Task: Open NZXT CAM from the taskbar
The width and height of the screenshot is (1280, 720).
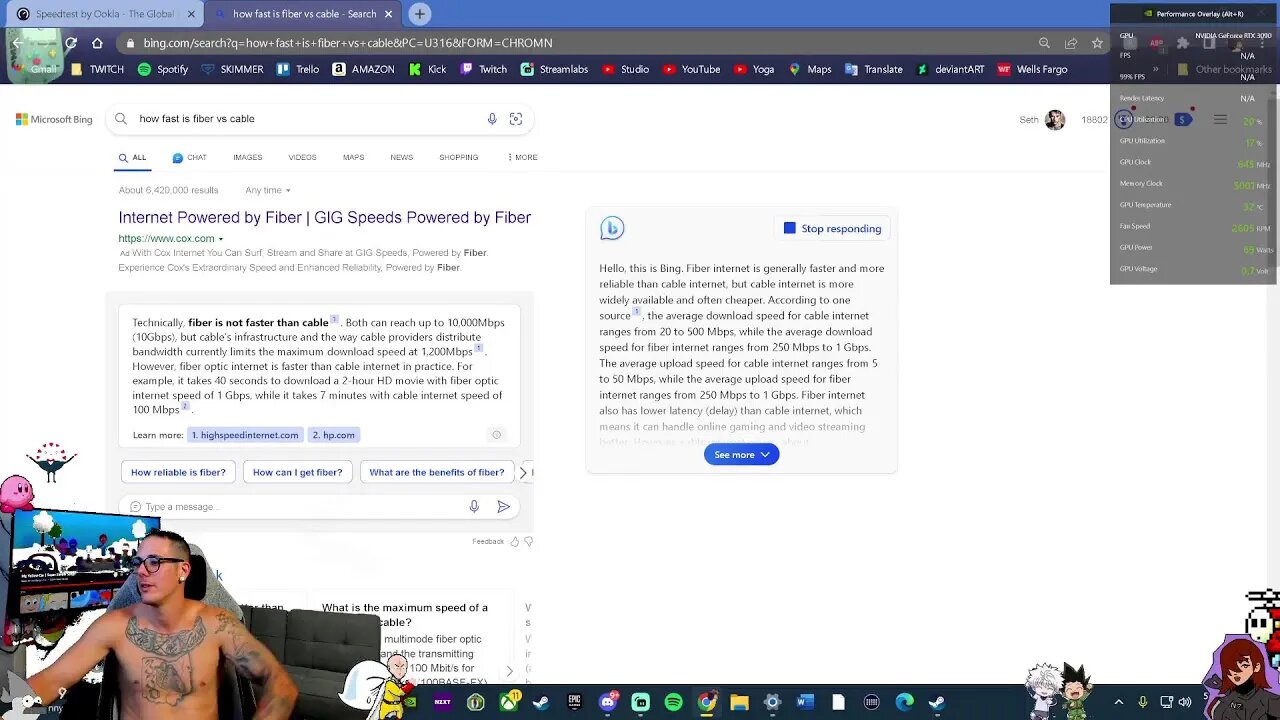Action: click(443, 702)
